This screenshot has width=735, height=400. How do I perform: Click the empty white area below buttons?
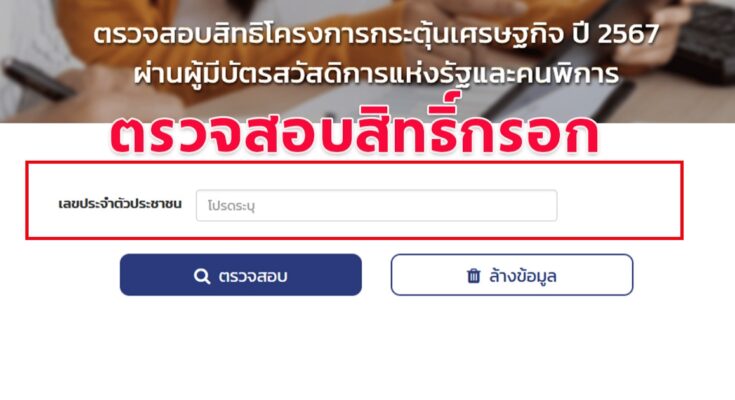pyautogui.click(x=368, y=349)
